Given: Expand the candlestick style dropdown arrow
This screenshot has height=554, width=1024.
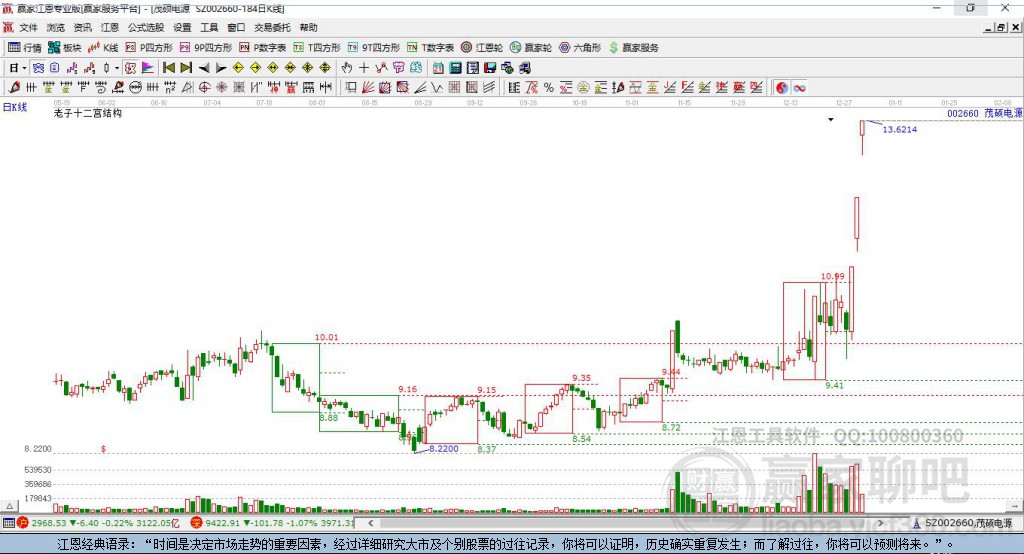Looking at the screenshot, I should pos(117,68).
